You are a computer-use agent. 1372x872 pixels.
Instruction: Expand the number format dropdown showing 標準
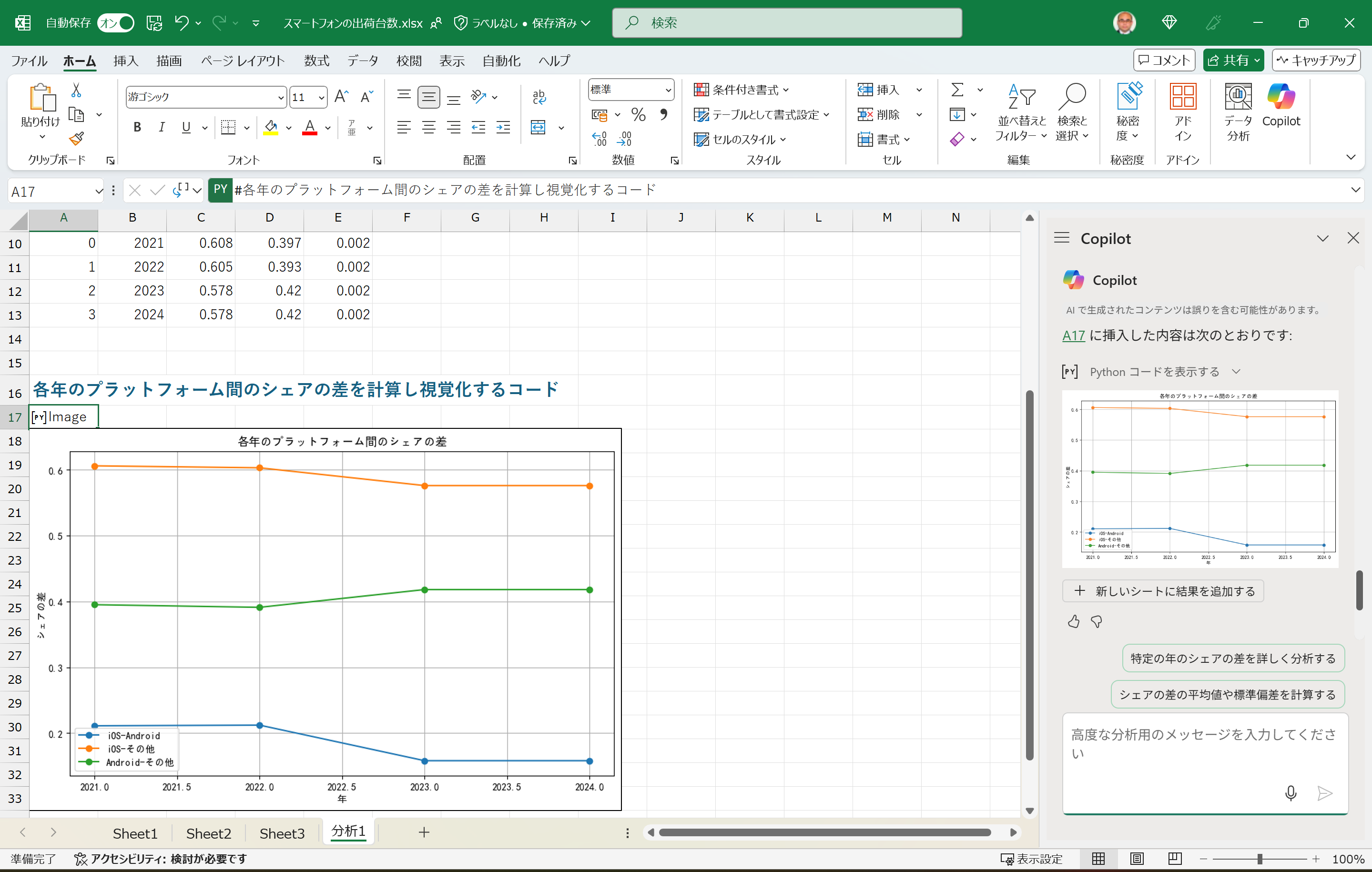668,90
